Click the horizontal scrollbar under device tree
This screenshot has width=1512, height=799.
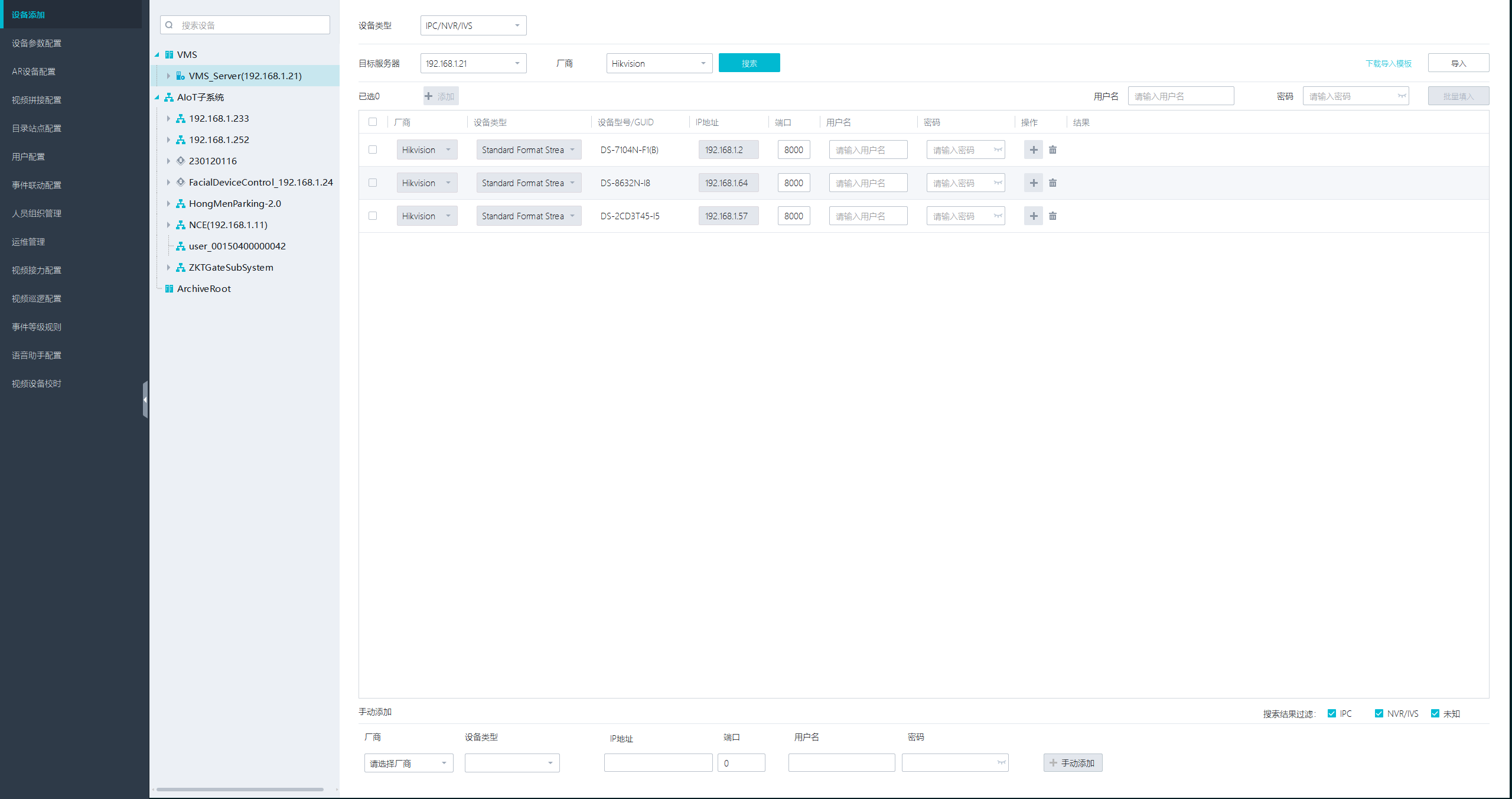[x=240, y=789]
